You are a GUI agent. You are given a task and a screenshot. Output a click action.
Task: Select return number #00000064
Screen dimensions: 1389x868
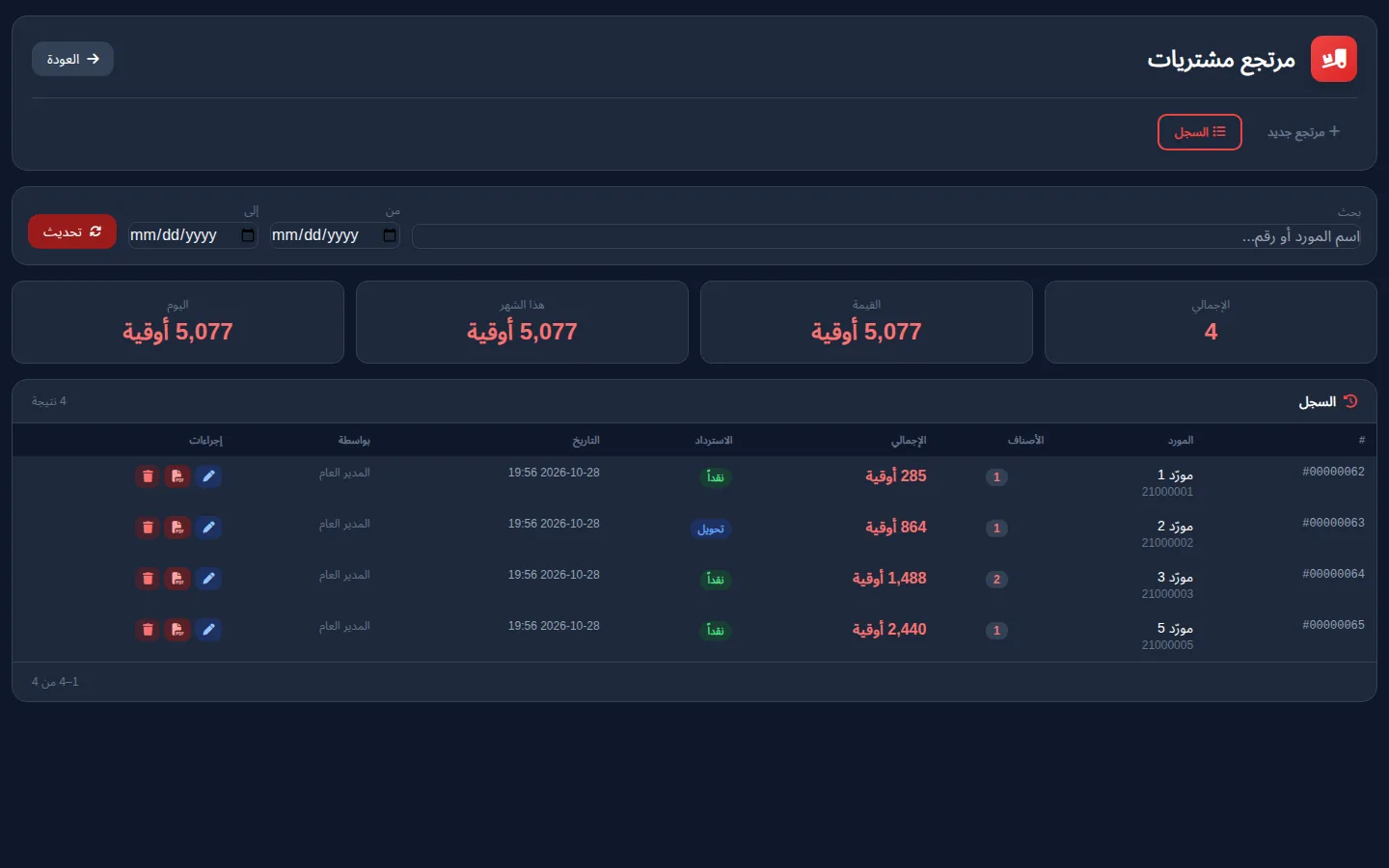point(1333,574)
